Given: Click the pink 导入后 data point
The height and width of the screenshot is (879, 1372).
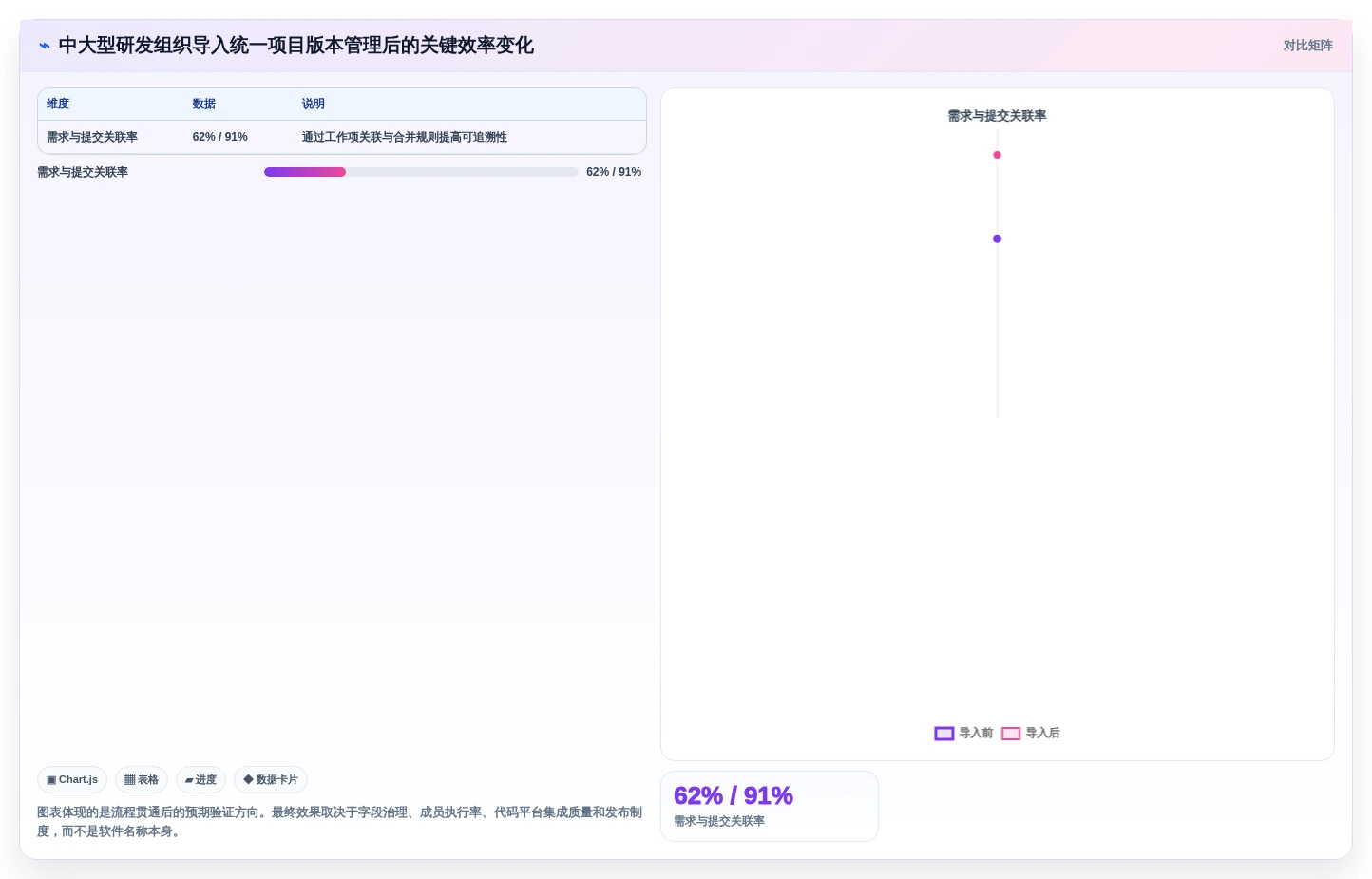Looking at the screenshot, I should [x=997, y=155].
